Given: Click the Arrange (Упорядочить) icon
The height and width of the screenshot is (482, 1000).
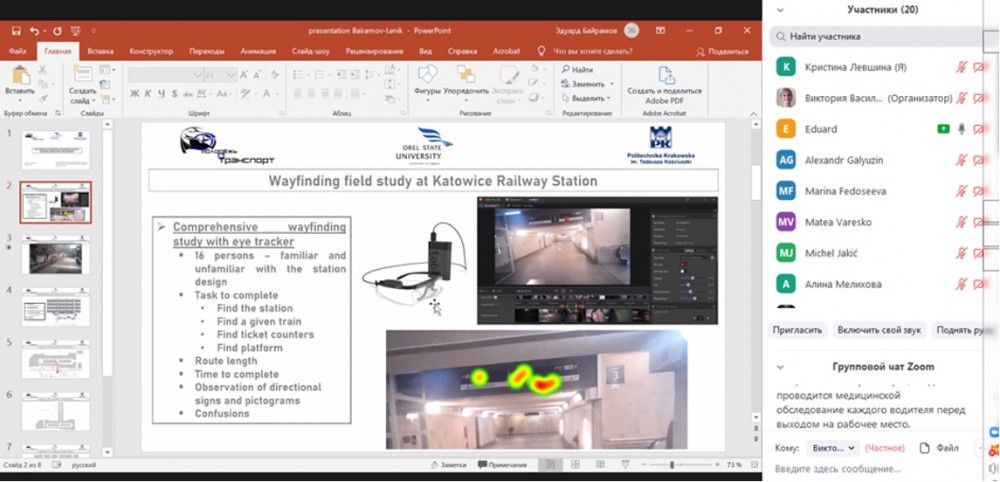Looking at the screenshot, I should (x=466, y=76).
